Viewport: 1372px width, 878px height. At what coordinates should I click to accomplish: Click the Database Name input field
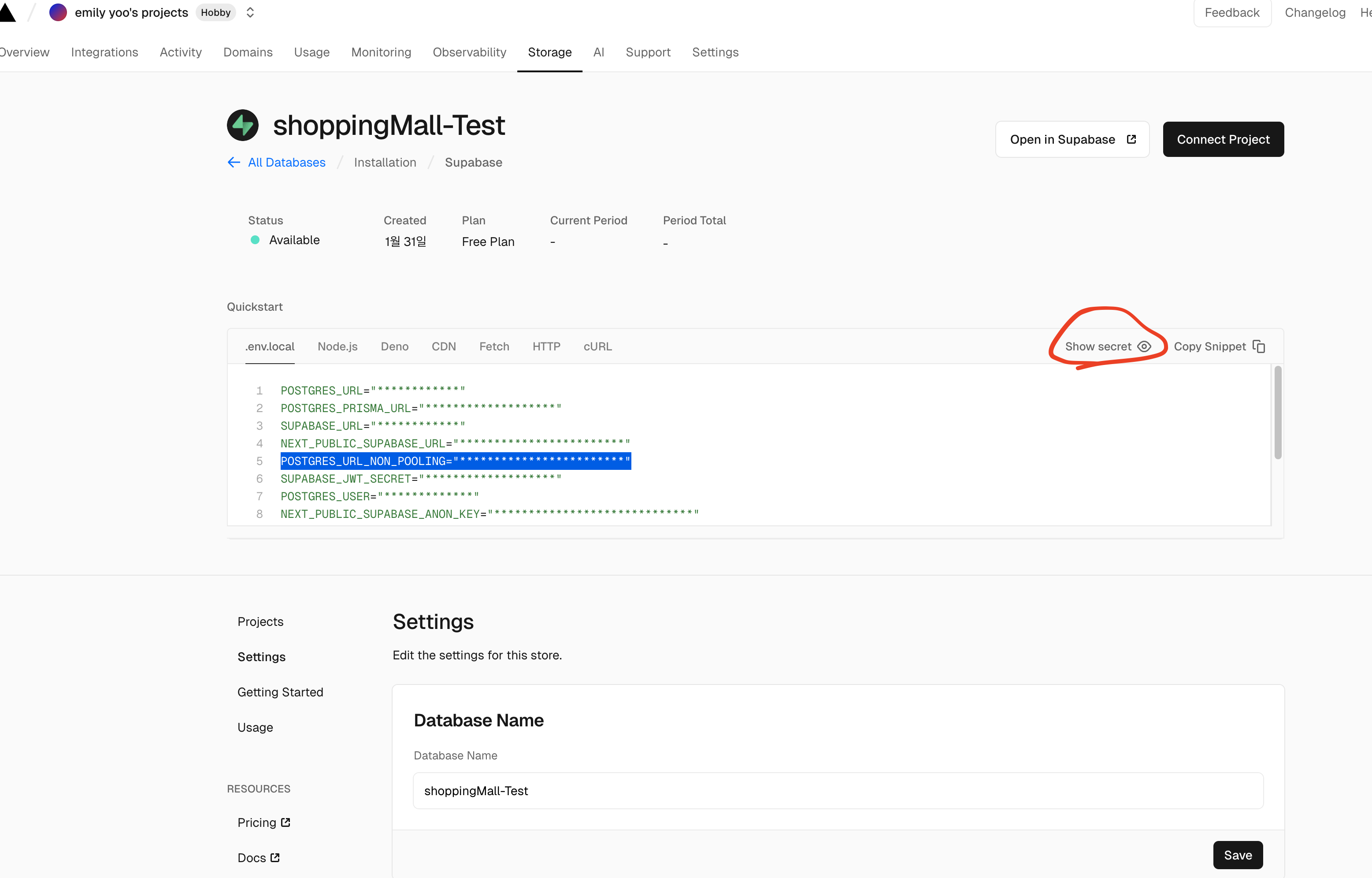click(x=838, y=791)
